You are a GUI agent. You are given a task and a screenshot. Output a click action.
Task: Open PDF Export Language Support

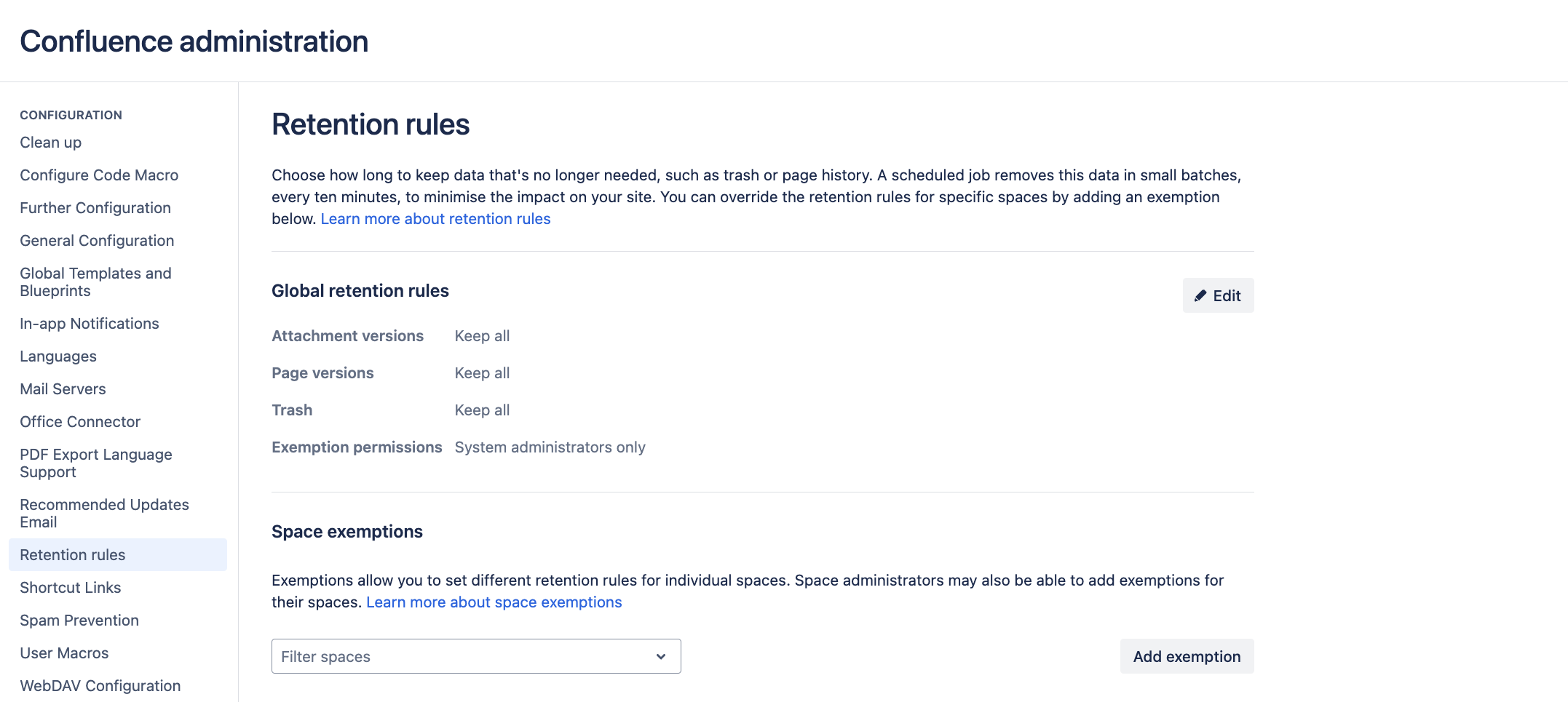95,463
